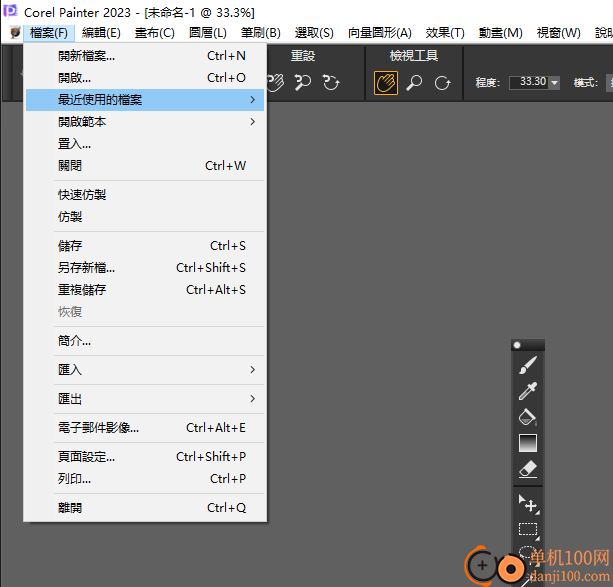Image resolution: width=613 pixels, height=587 pixels.
Task: Open the 畫布(C) menu
Action: click(154, 33)
